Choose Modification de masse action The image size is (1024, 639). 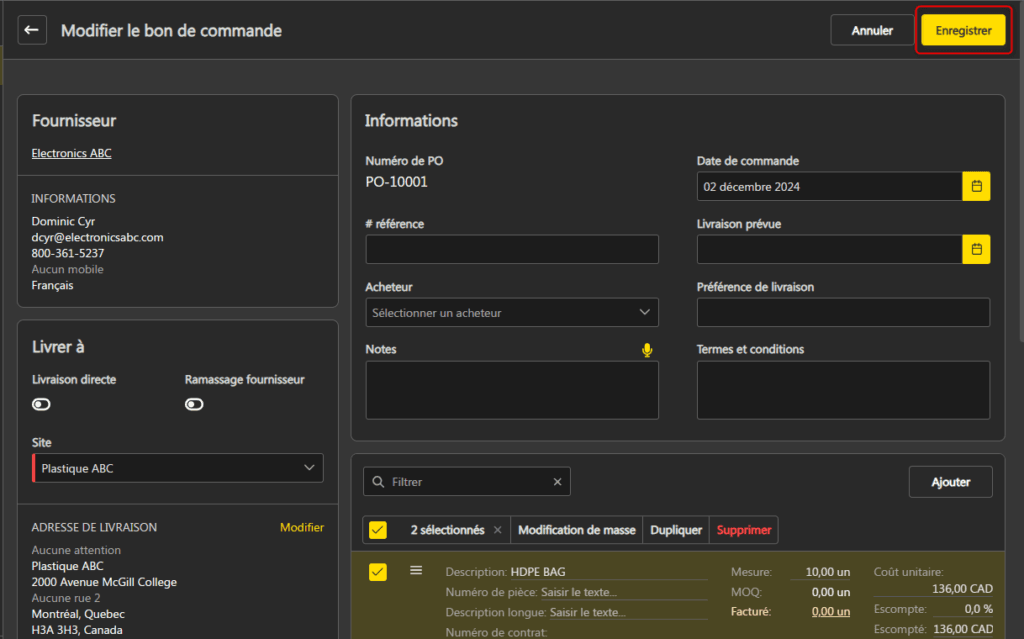(577, 530)
